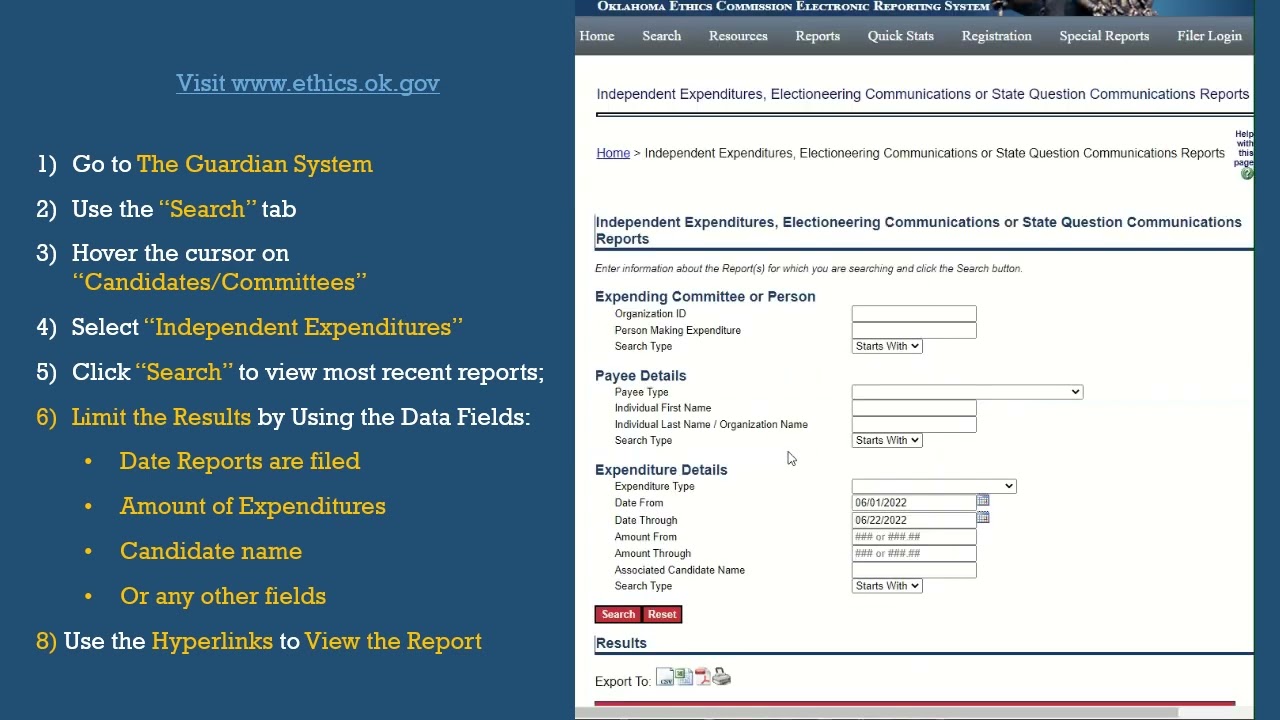This screenshot has height=720, width=1280.
Task: Export results to Excel spreadsheet icon
Action: coord(684,677)
